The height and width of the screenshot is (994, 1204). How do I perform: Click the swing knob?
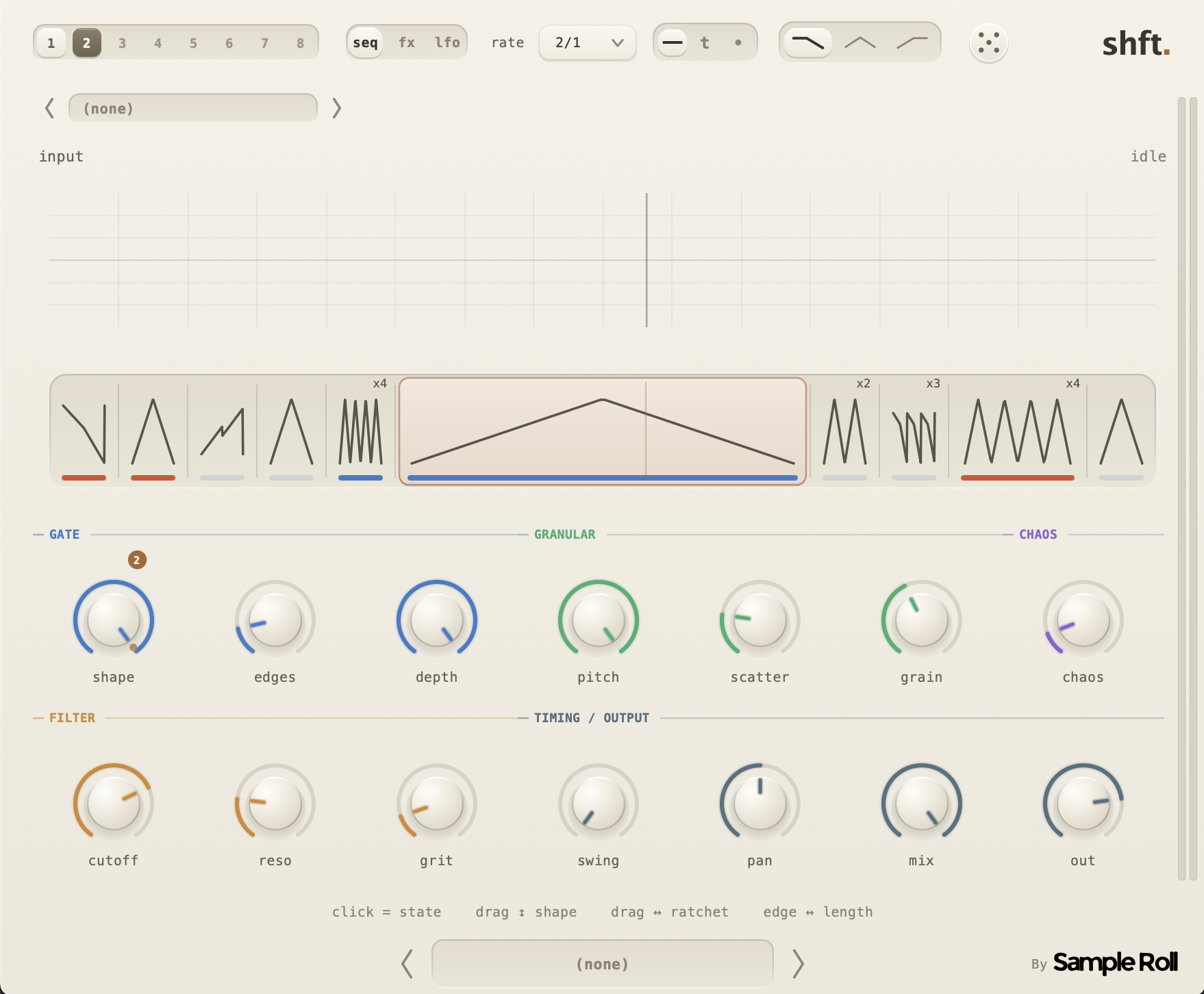(x=599, y=804)
